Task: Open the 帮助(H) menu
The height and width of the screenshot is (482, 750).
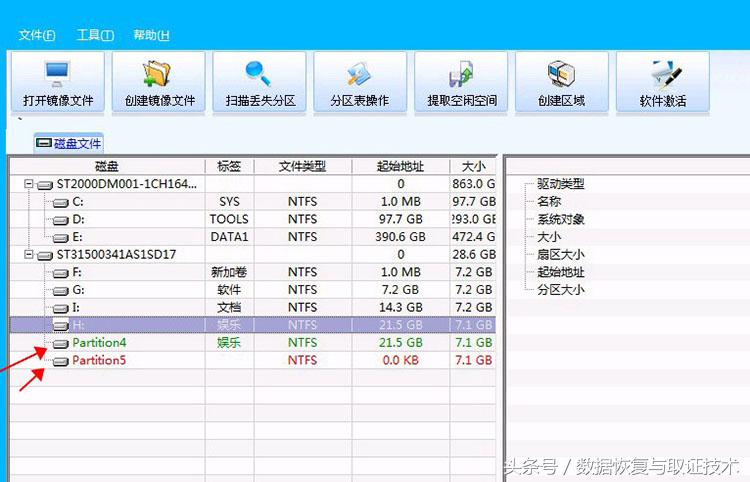Action: pos(151,35)
